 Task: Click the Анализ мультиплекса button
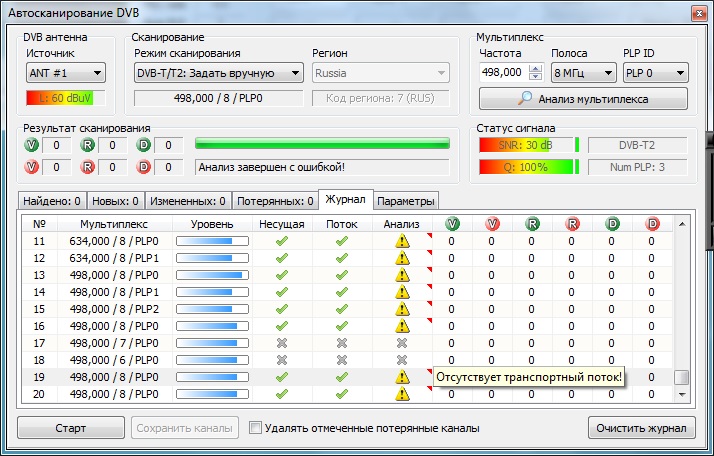(x=584, y=99)
